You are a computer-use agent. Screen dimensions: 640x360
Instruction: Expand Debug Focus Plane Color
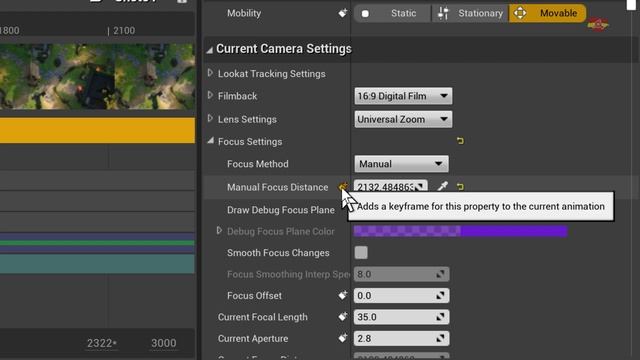[219, 231]
